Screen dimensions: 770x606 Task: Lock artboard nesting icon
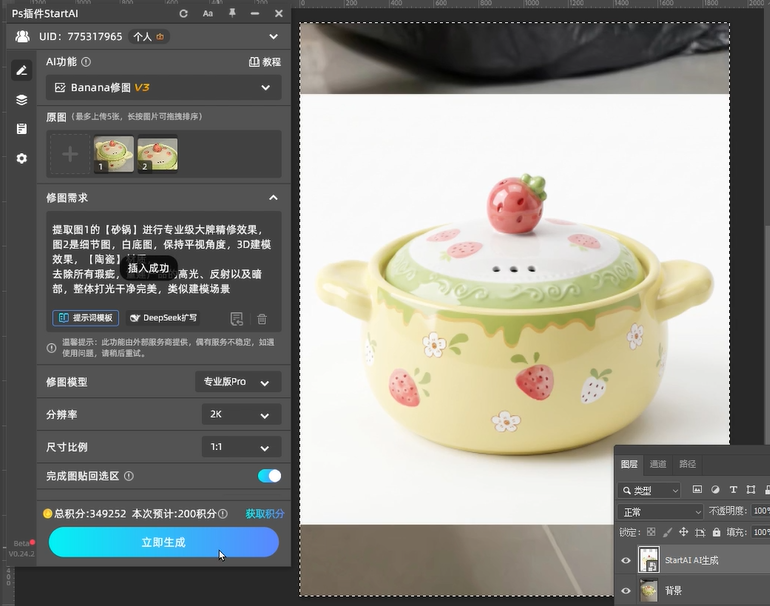click(x=700, y=532)
